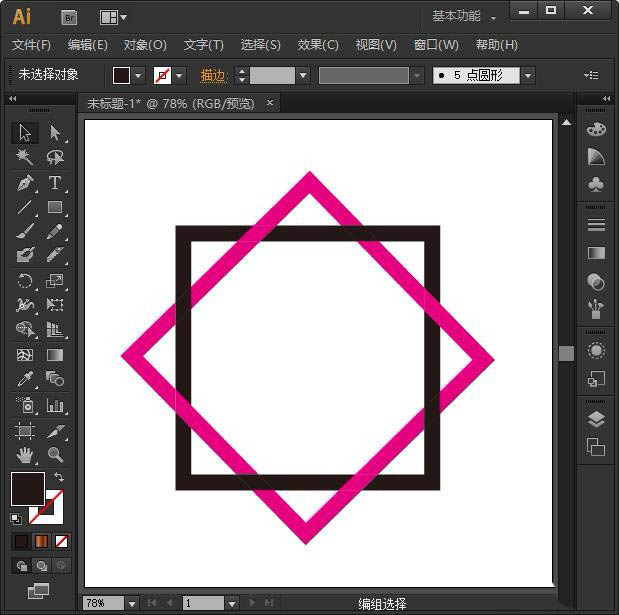Expand the fill color dropdown in control bar
This screenshot has width=619, height=615.
(x=138, y=75)
